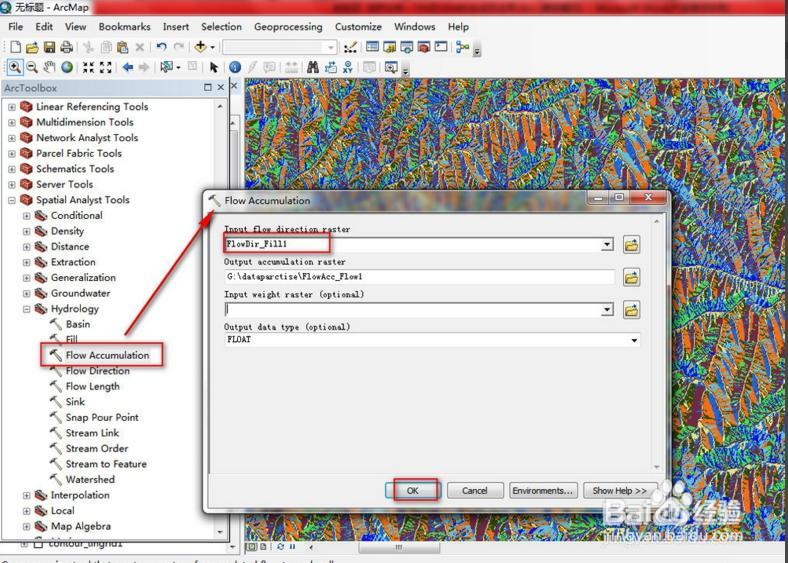
Task: Show the Table of Contents window
Action: tap(372, 47)
